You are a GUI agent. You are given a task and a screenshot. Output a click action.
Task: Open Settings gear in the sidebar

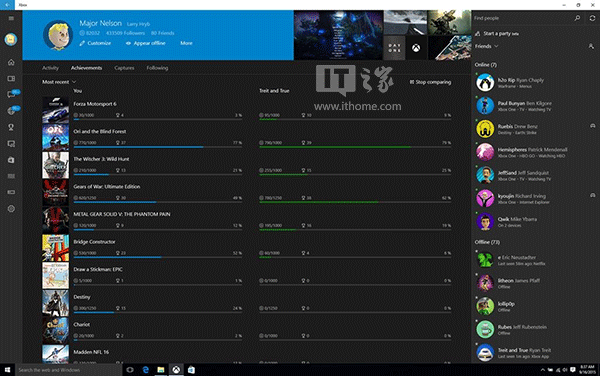tap(11, 208)
